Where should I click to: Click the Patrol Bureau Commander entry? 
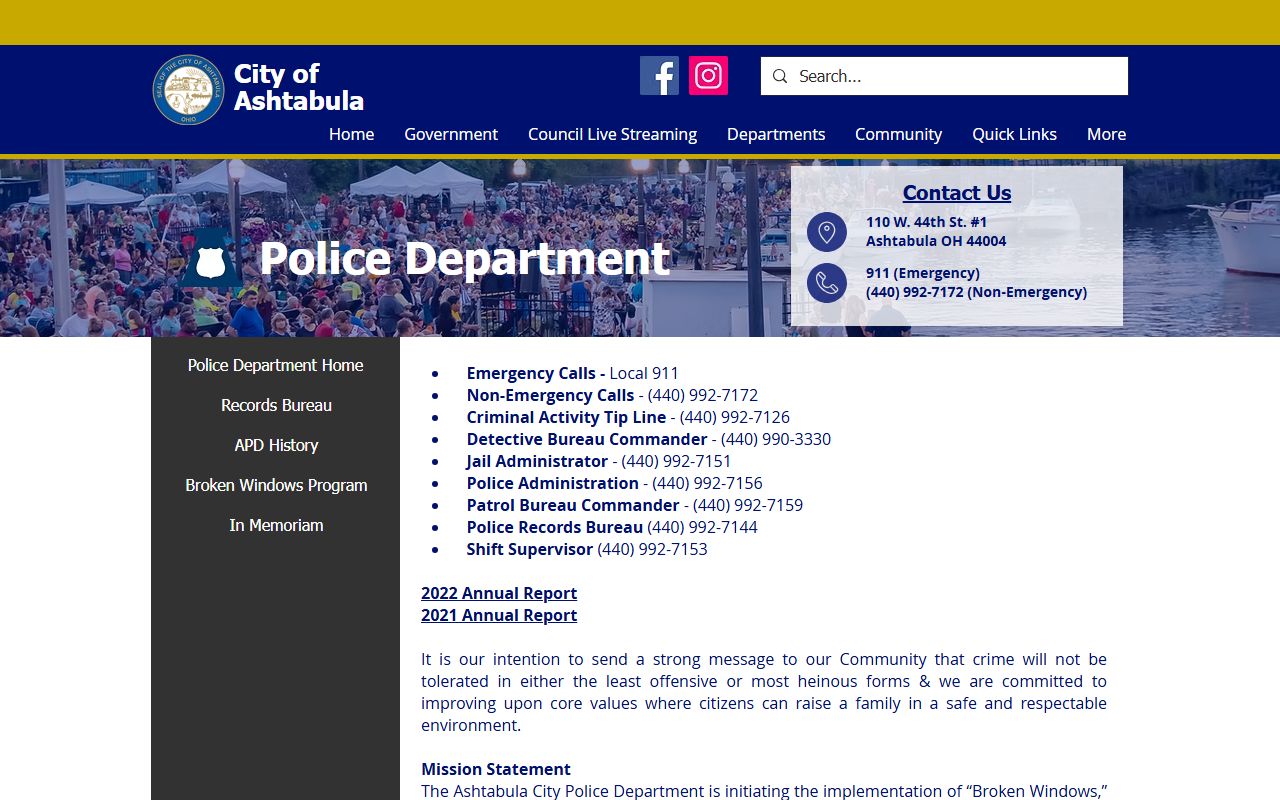[634, 505]
